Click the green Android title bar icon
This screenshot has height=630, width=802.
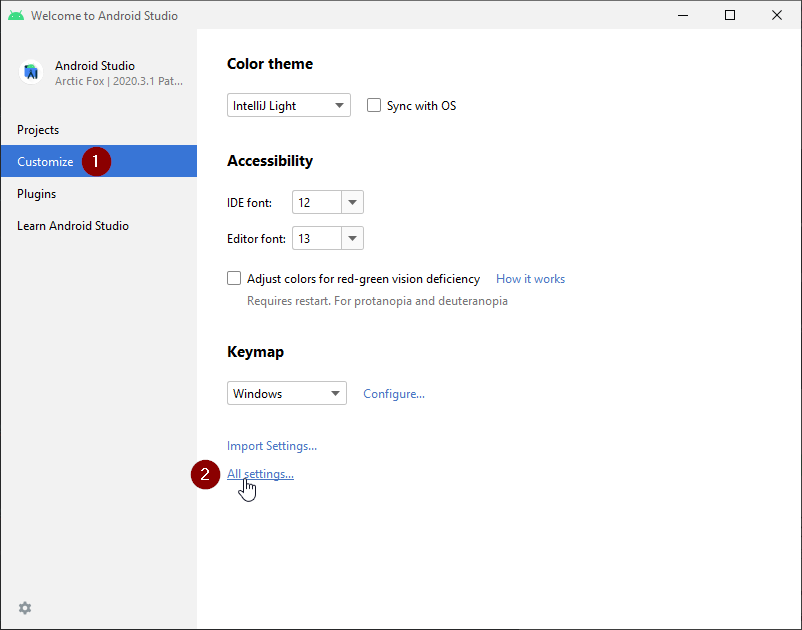pyautogui.click(x=16, y=15)
